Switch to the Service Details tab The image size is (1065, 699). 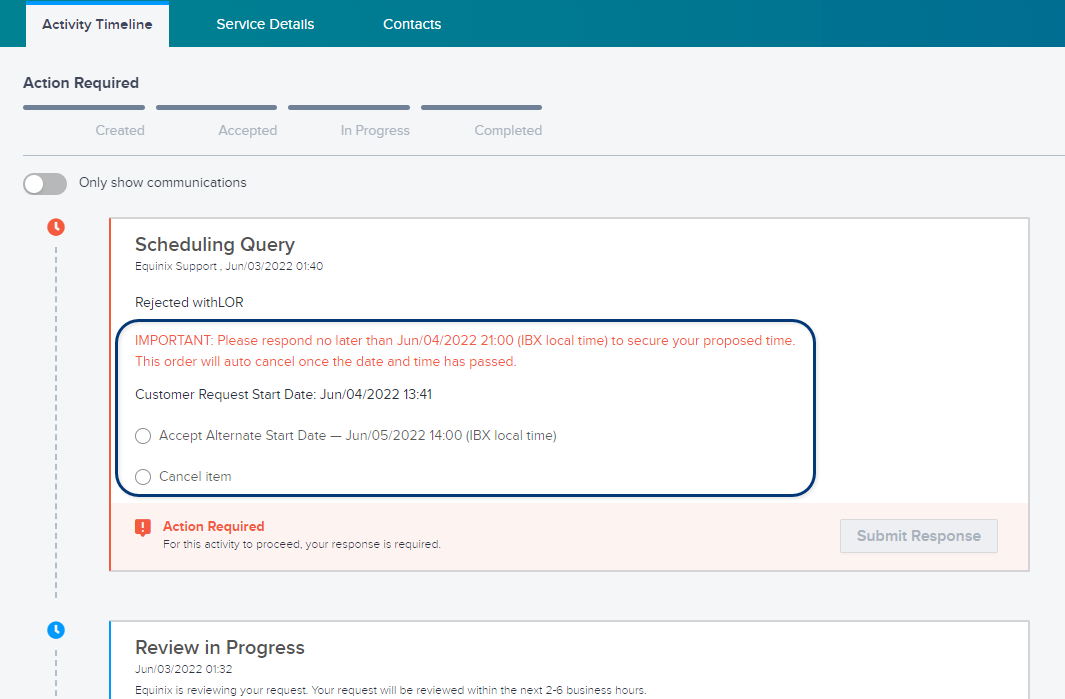[x=265, y=24]
